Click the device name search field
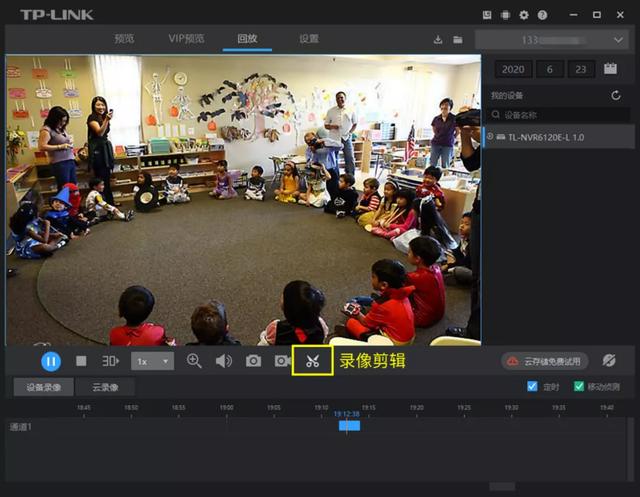This screenshot has width=640, height=497. pyautogui.click(x=559, y=115)
